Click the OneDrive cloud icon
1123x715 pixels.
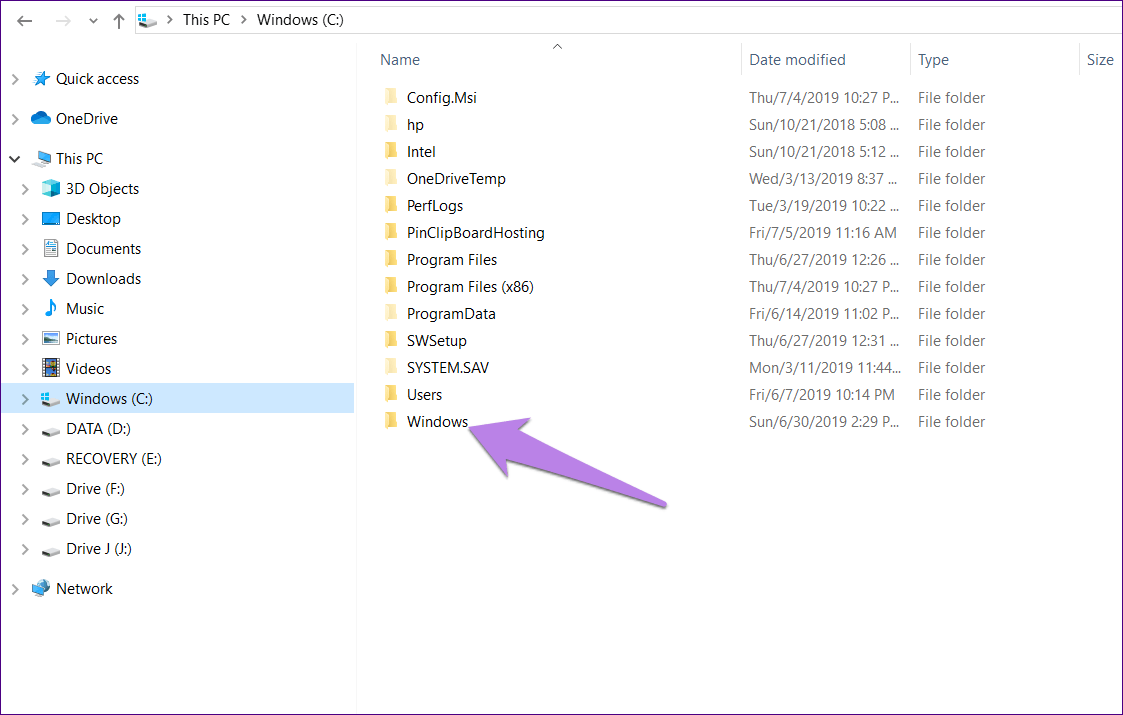[x=41, y=117]
